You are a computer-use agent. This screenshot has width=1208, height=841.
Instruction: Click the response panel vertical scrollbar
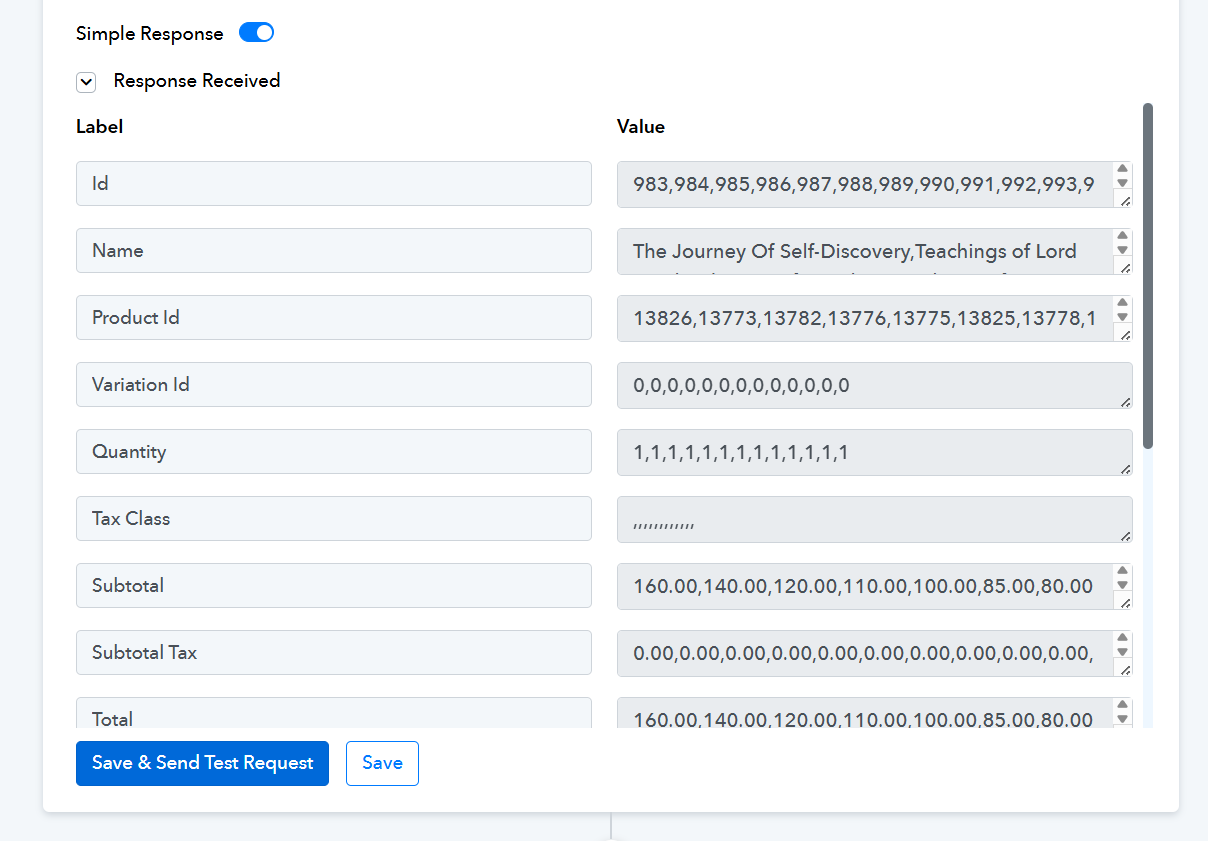(x=1147, y=275)
